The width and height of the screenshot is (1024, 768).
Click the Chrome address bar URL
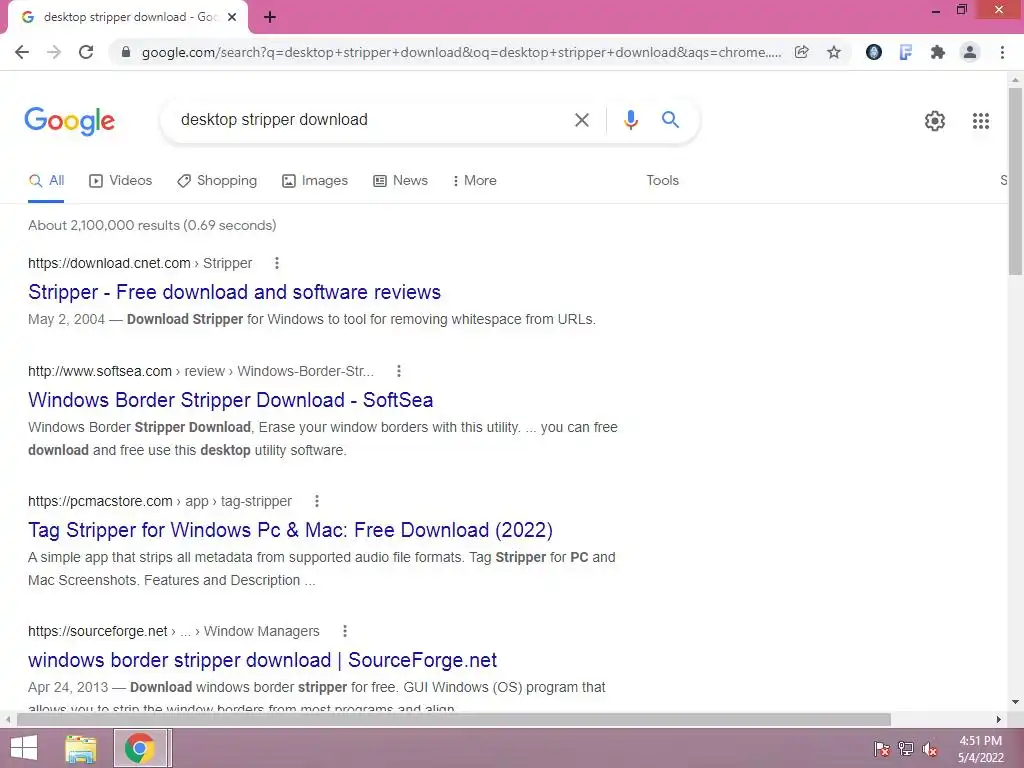click(461, 52)
